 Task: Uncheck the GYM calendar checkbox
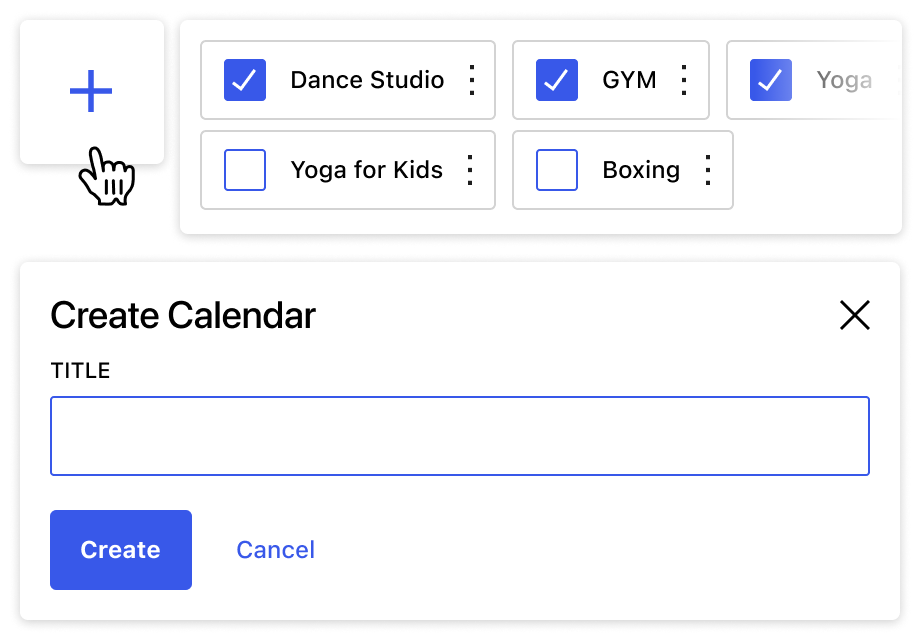[x=557, y=80]
